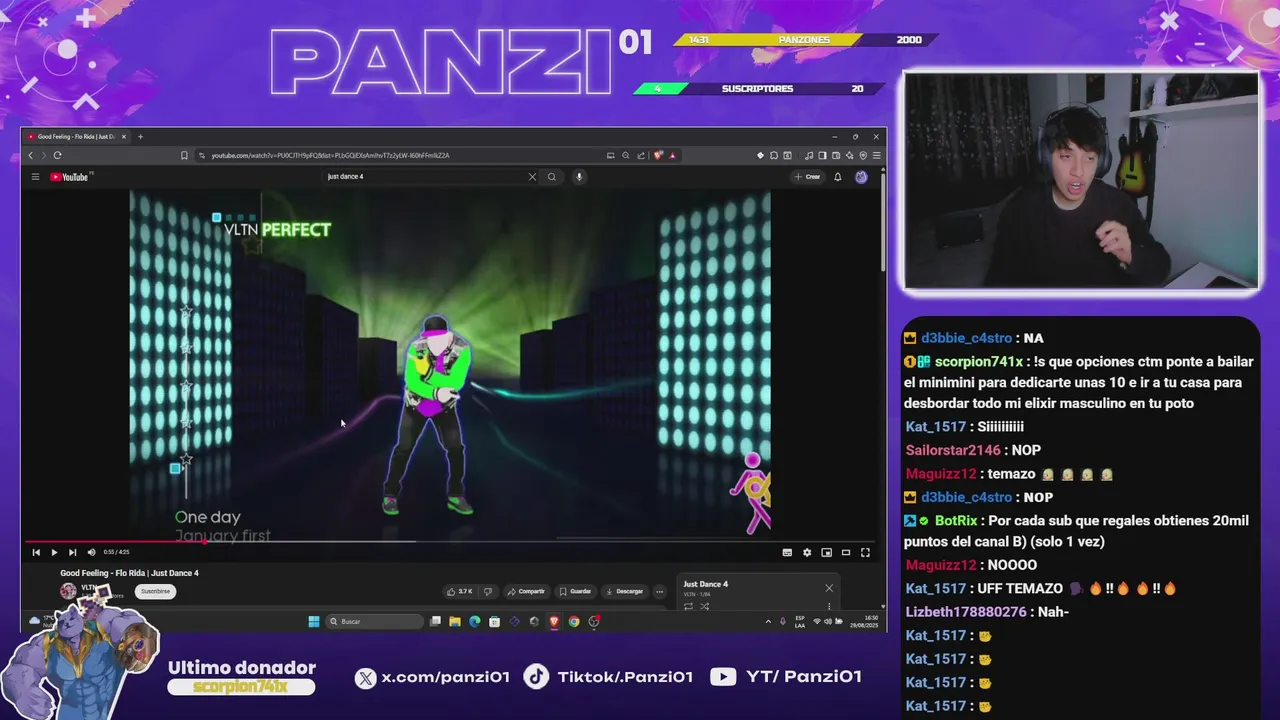Open YouTube notifications bell
The image size is (1280, 720).
click(x=837, y=177)
